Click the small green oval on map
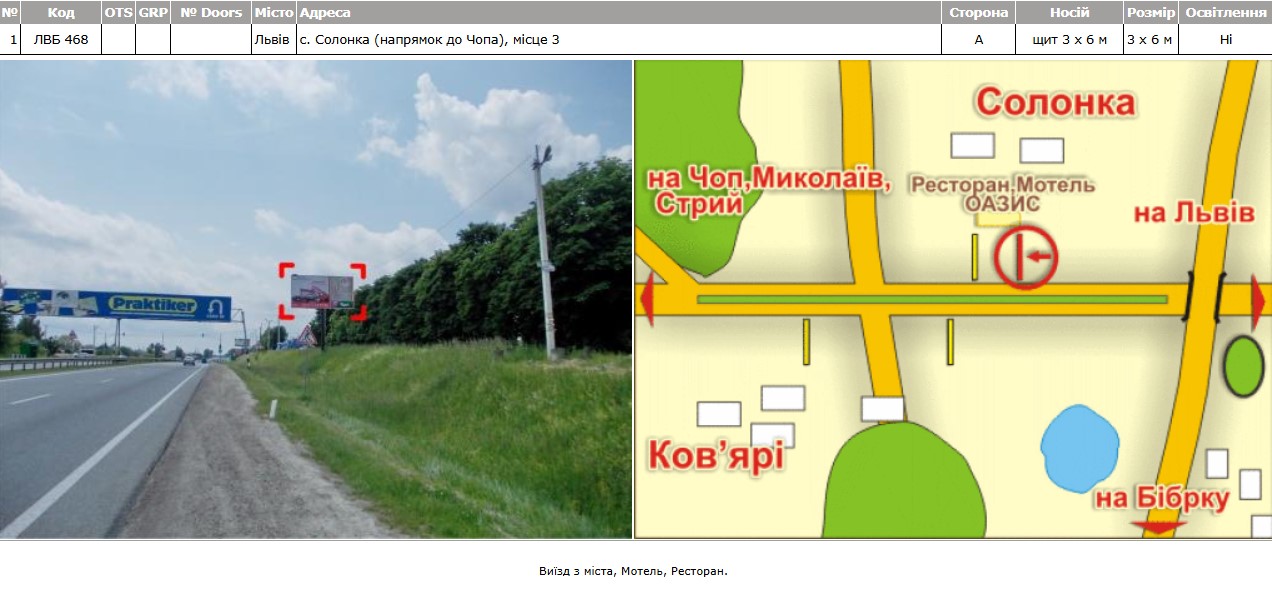The image size is (1272, 597). pos(1243,366)
